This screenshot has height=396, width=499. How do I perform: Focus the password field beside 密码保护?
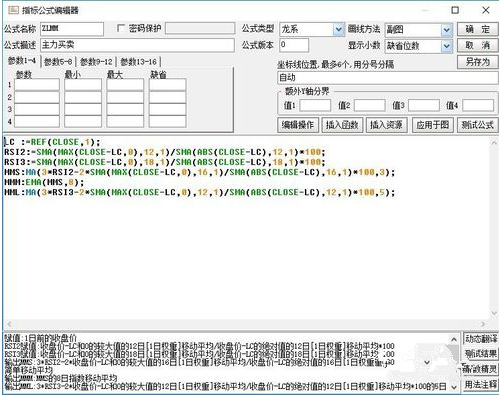point(200,28)
